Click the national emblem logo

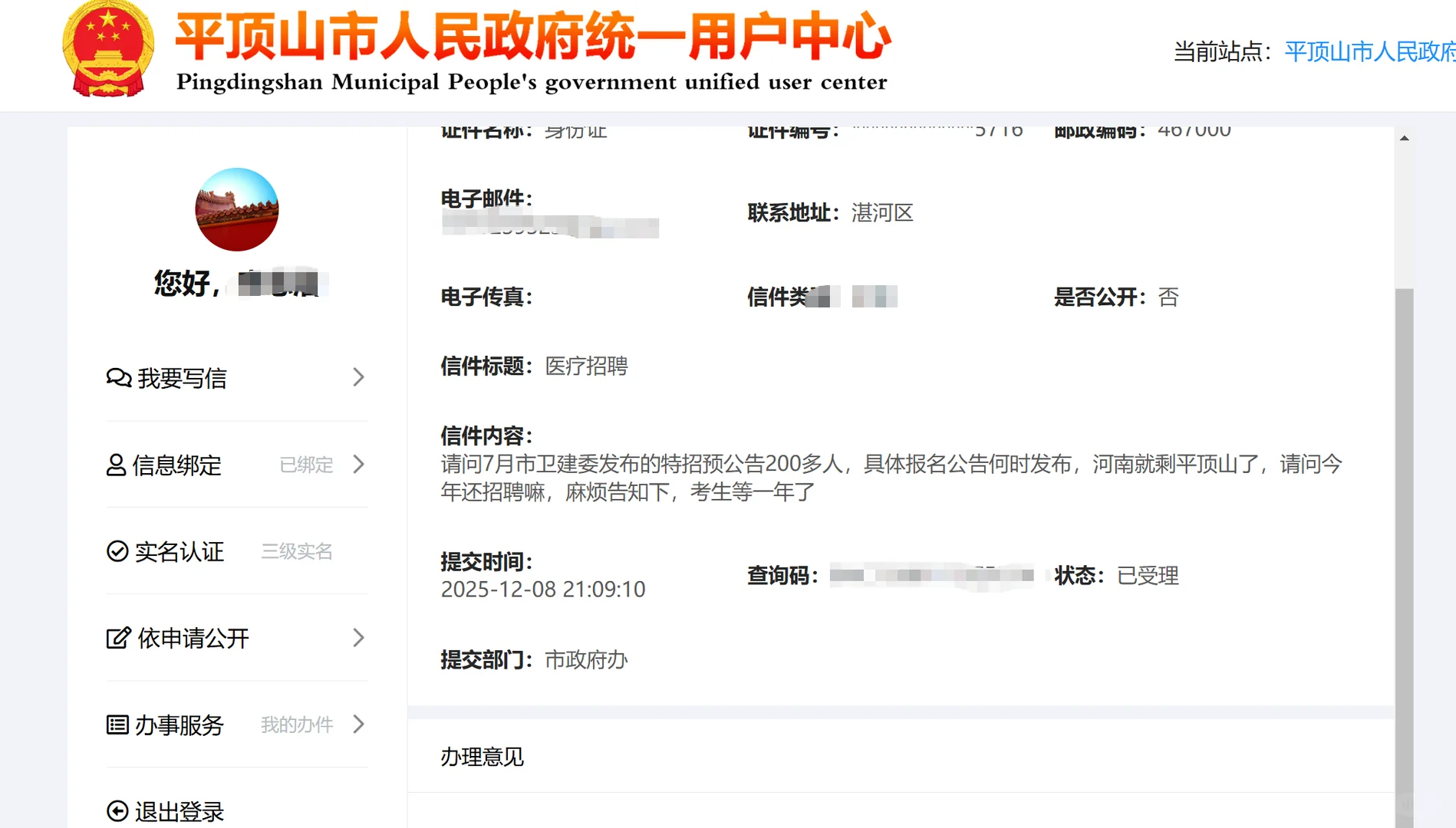[x=108, y=49]
